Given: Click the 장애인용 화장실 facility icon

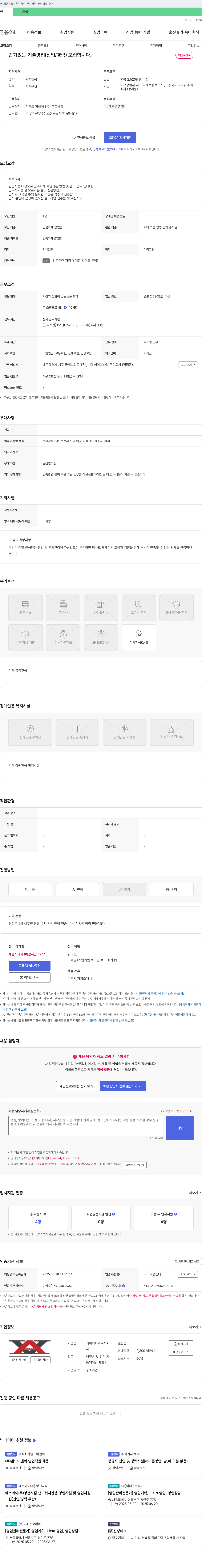Looking at the screenshot, I should point(125,732).
